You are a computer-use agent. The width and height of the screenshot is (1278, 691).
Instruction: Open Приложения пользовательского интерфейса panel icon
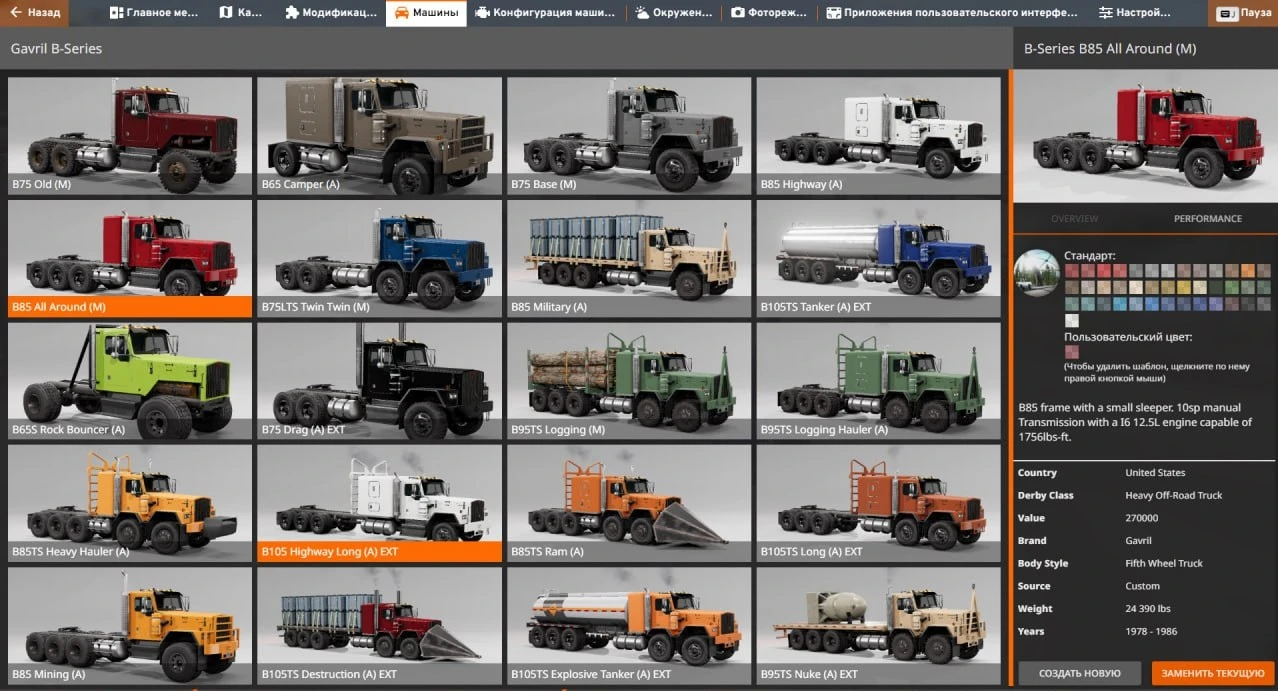[832, 13]
